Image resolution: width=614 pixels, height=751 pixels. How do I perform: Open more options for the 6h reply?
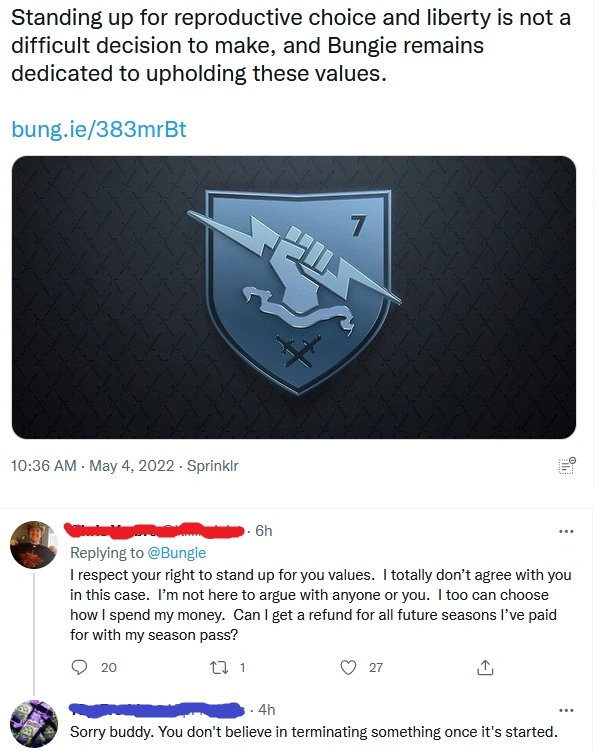566,531
